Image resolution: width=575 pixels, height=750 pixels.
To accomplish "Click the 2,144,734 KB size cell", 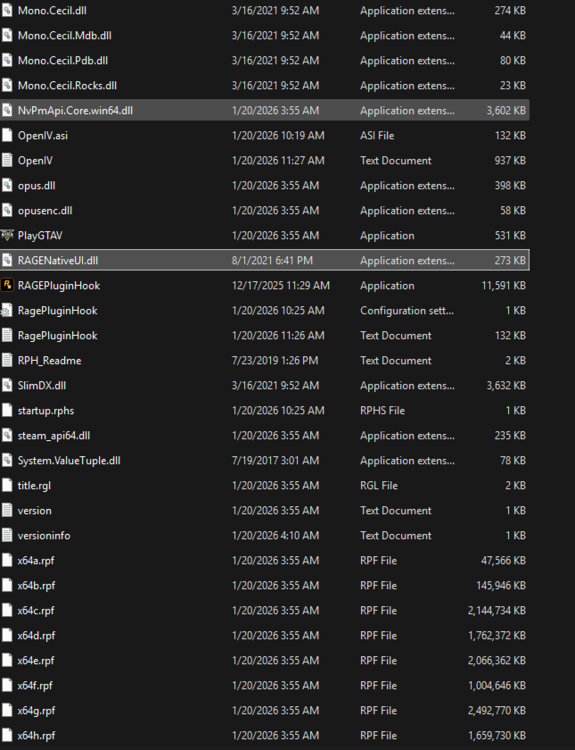I will 497,610.
